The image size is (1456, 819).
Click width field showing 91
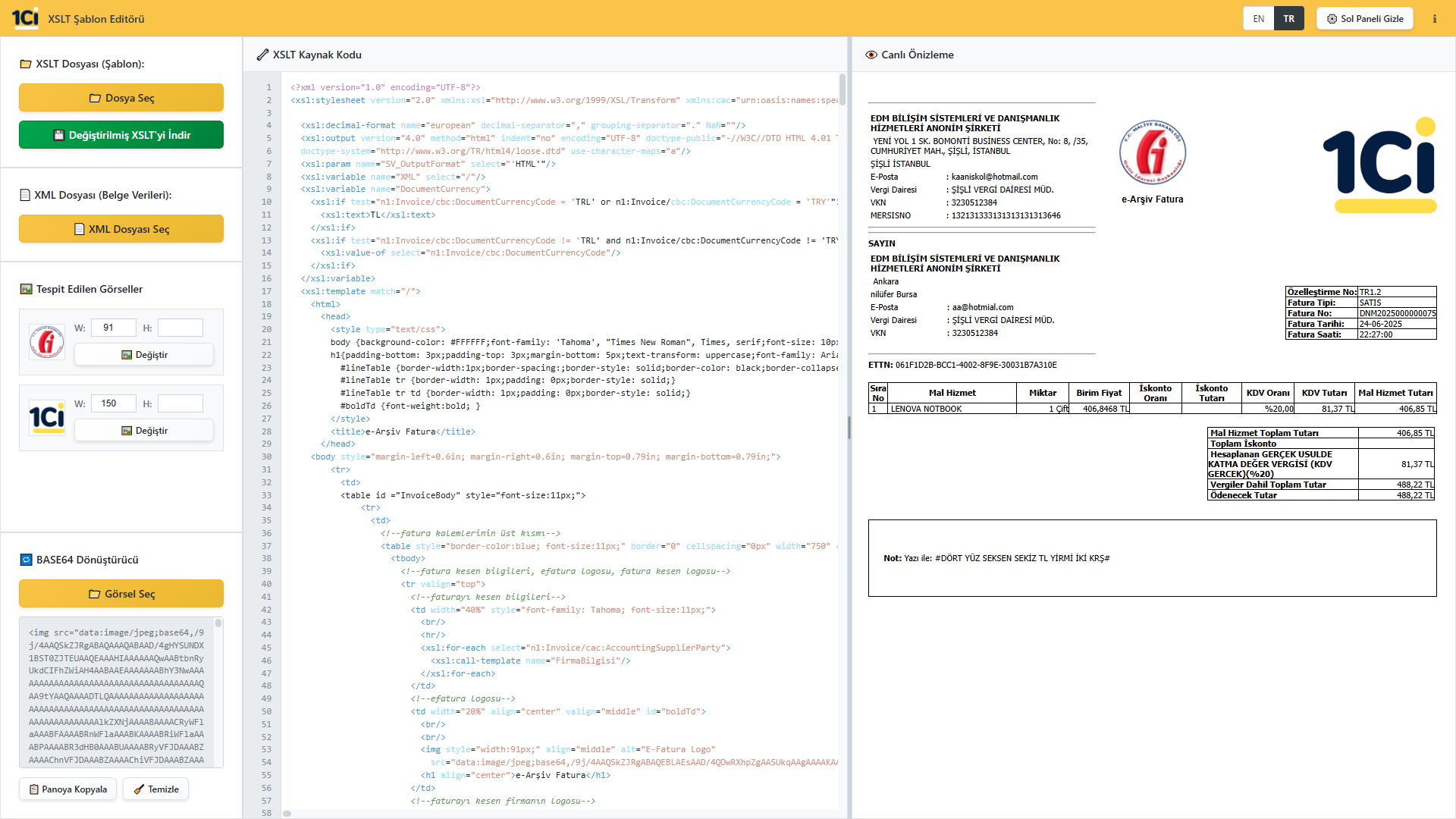click(114, 328)
